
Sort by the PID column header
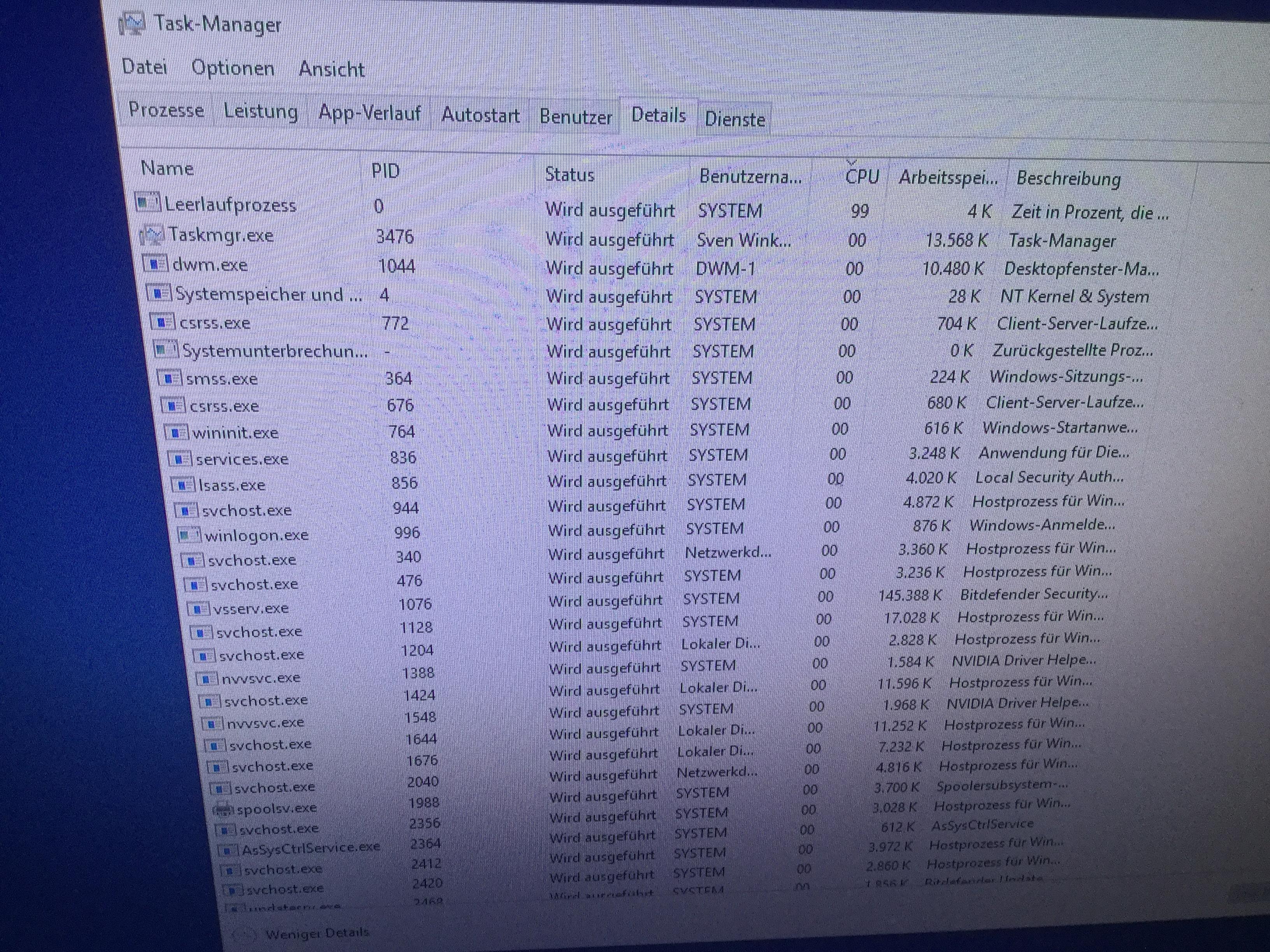click(x=385, y=170)
